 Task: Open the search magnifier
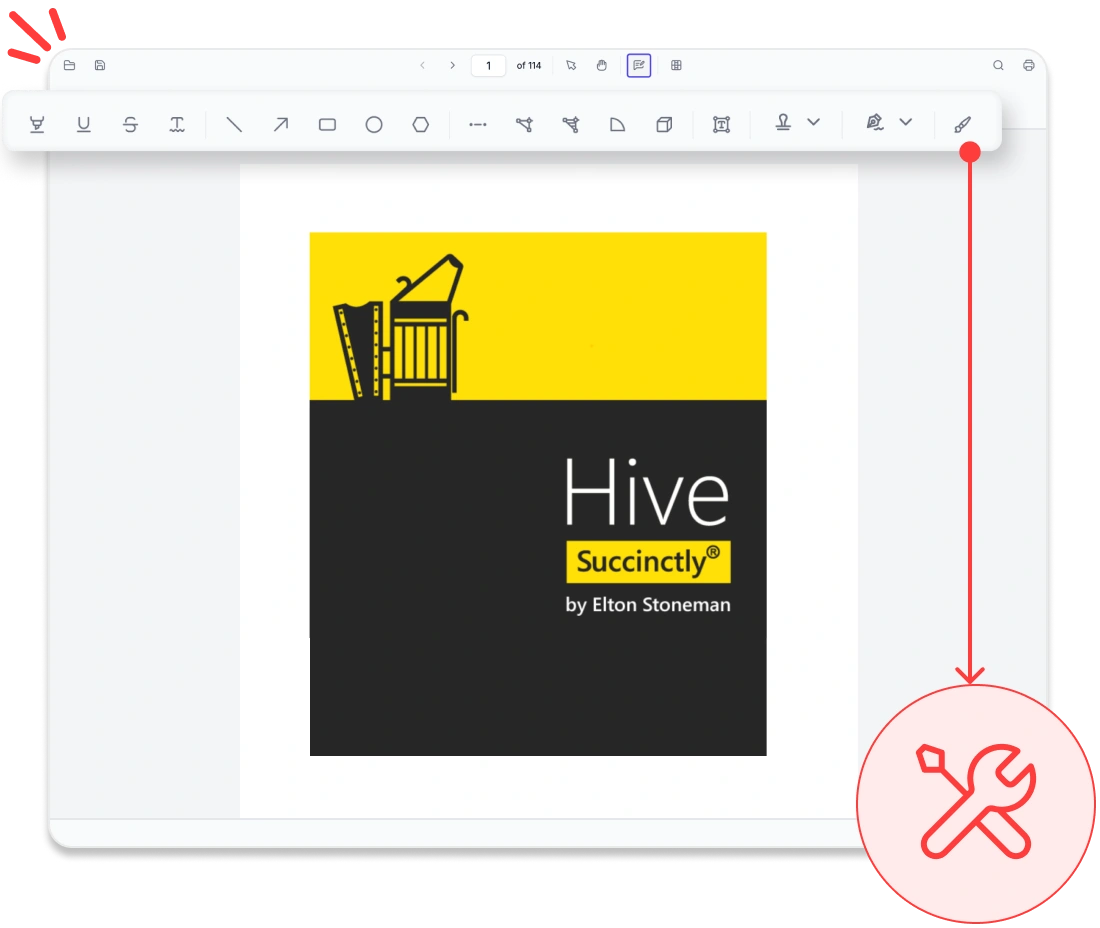[998, 65]
